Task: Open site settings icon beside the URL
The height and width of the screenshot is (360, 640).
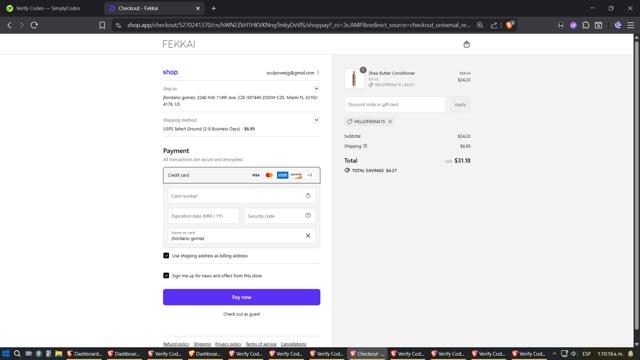Action: 118,25
